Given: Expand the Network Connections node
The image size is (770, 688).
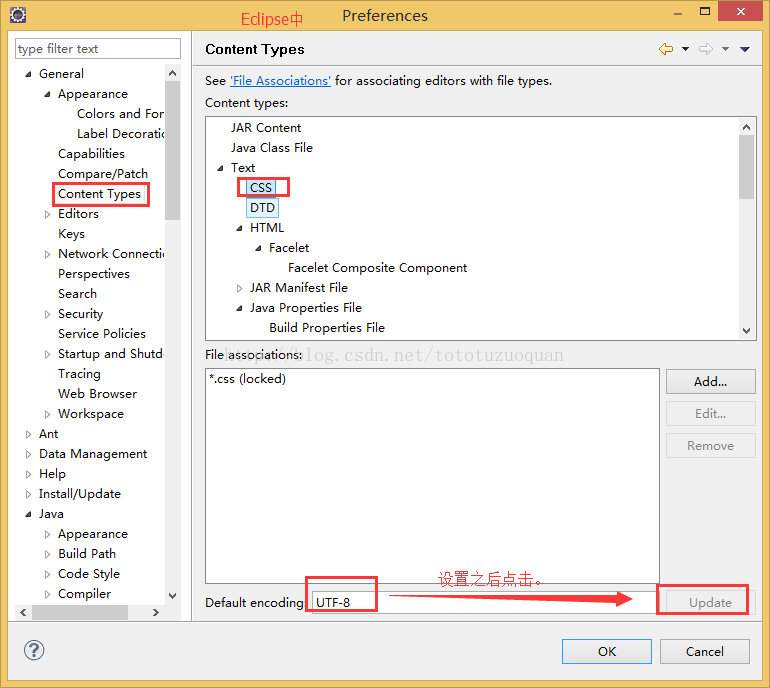Looking at the screenshot, I should pyautogui.click(x=47, y=254).
